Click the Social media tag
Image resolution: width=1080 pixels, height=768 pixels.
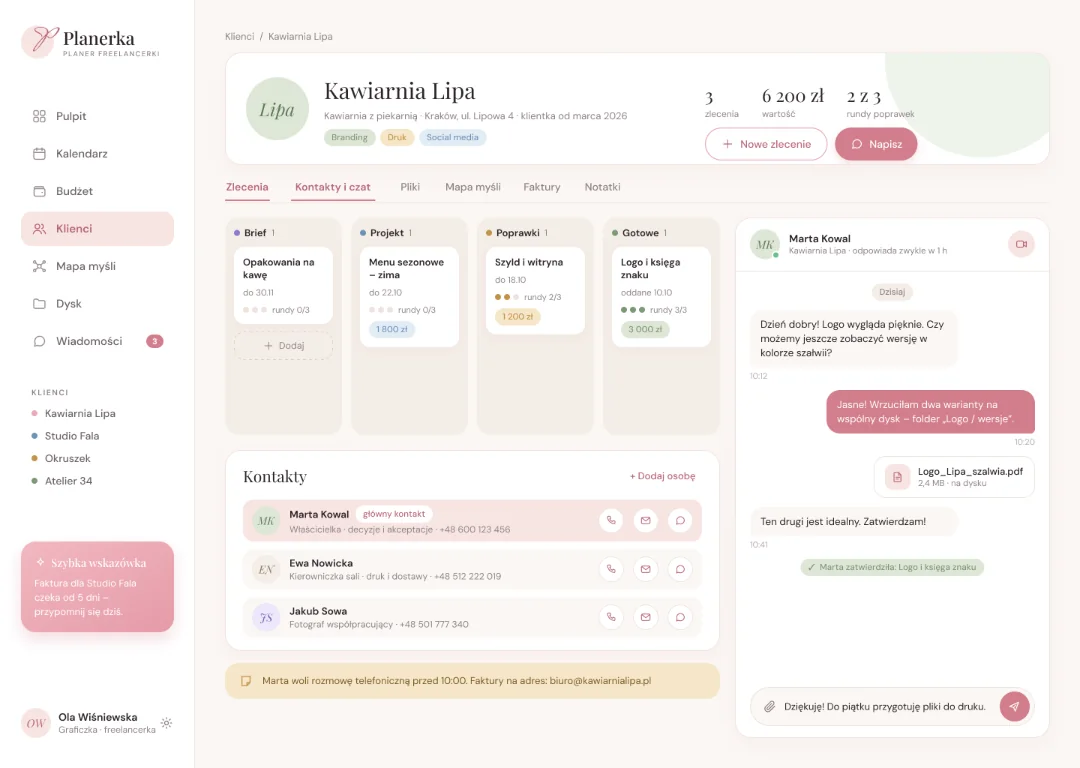(453, 138)
